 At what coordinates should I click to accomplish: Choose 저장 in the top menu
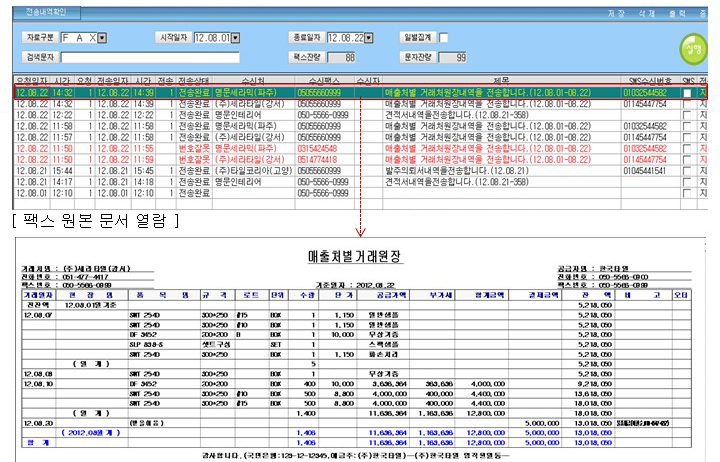pyautogui.click(x=616, y=14)
